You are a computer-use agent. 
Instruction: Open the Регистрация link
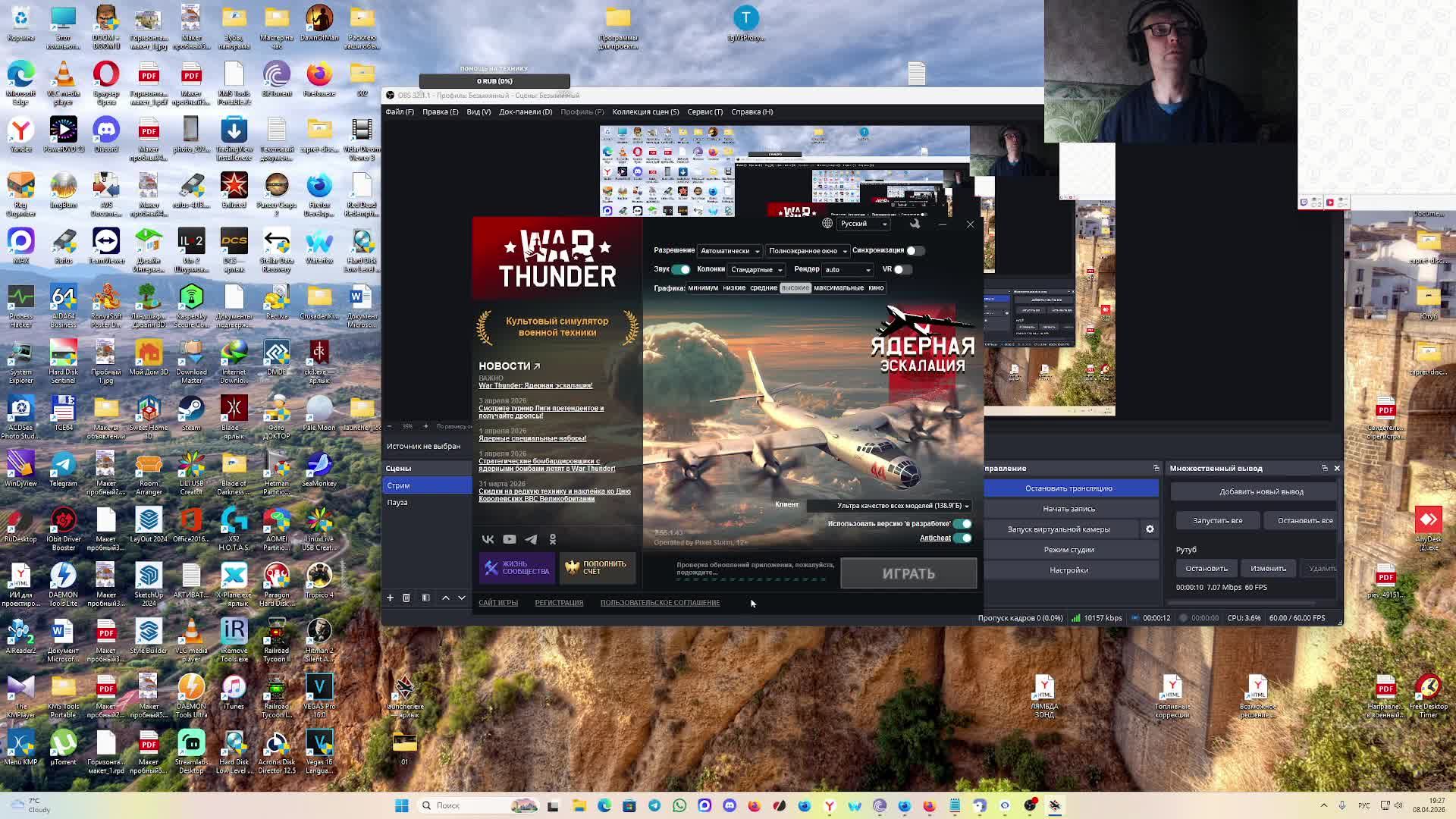[x=559, y=603]
